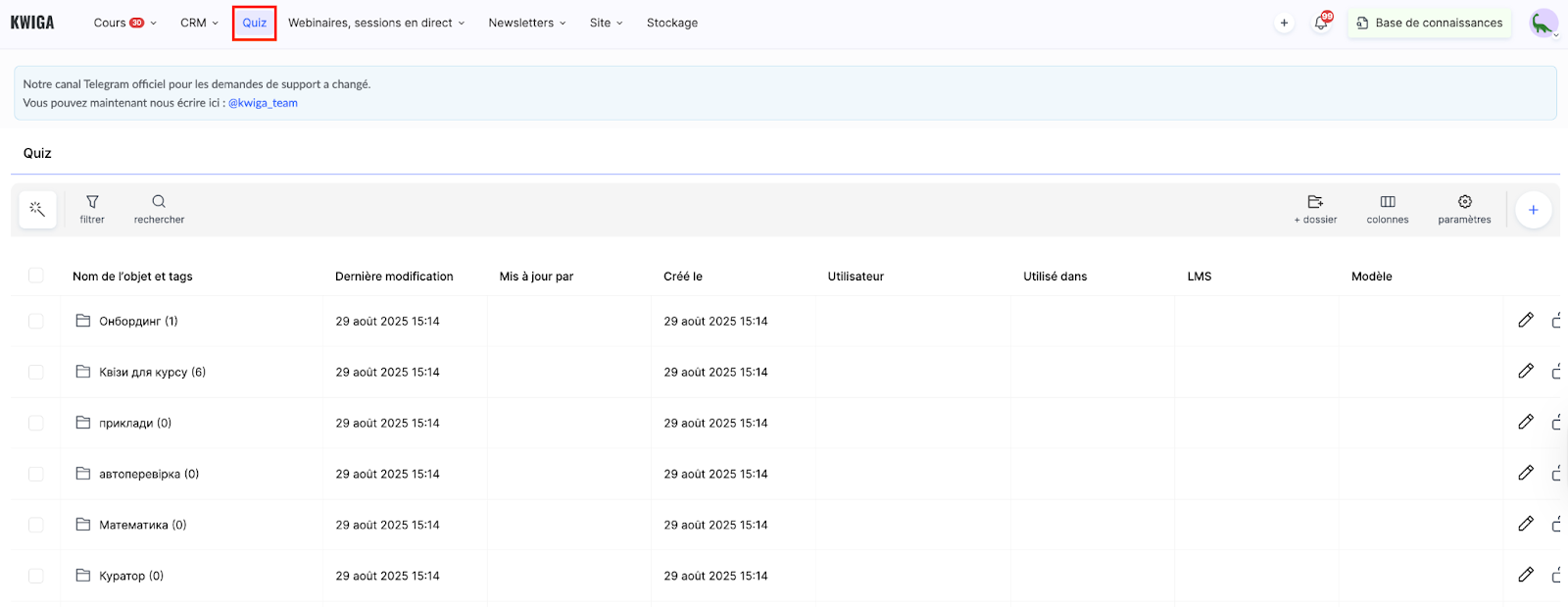Open the Newsletters dropdown
Viewport: 1568px width, 607px height.
pyautogui.click(x=526, y=23)
